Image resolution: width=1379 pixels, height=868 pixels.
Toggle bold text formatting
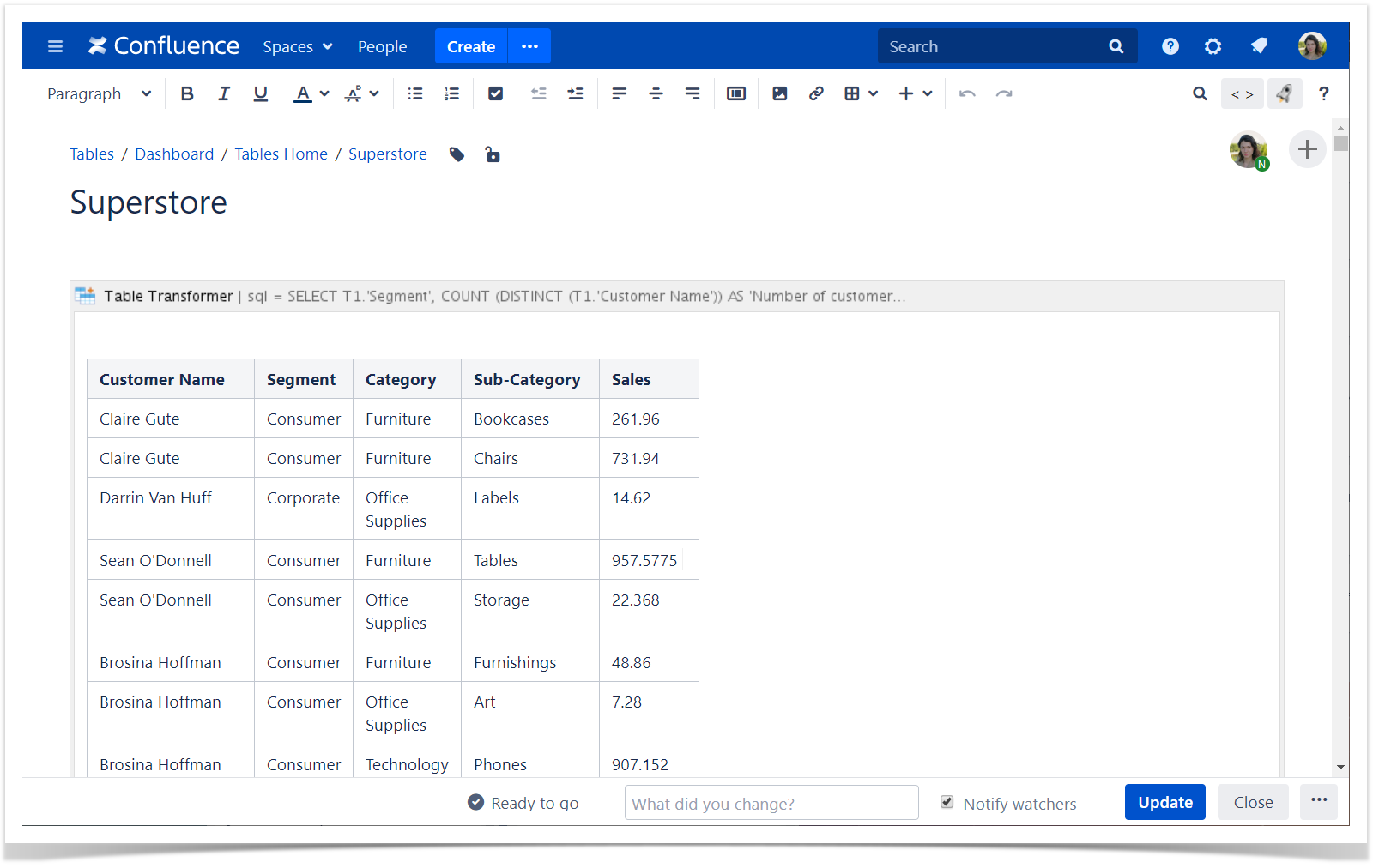187,93
